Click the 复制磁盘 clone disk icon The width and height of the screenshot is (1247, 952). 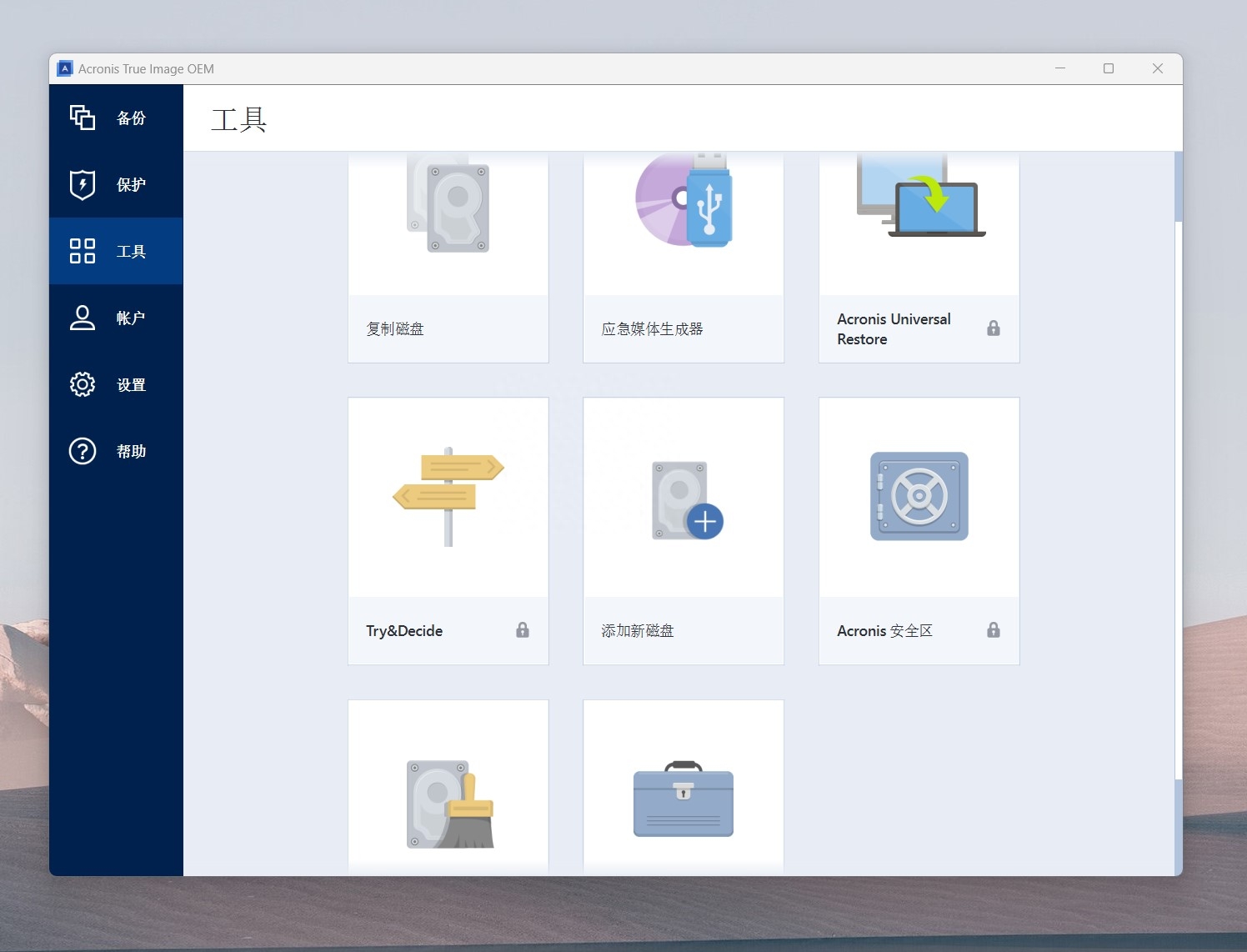448,204
